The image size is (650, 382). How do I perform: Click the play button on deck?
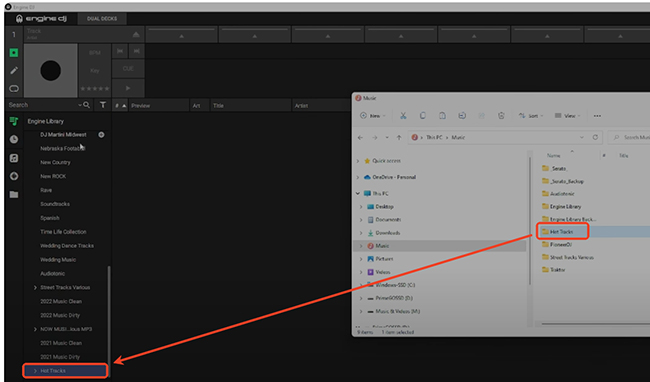(128, 88)
